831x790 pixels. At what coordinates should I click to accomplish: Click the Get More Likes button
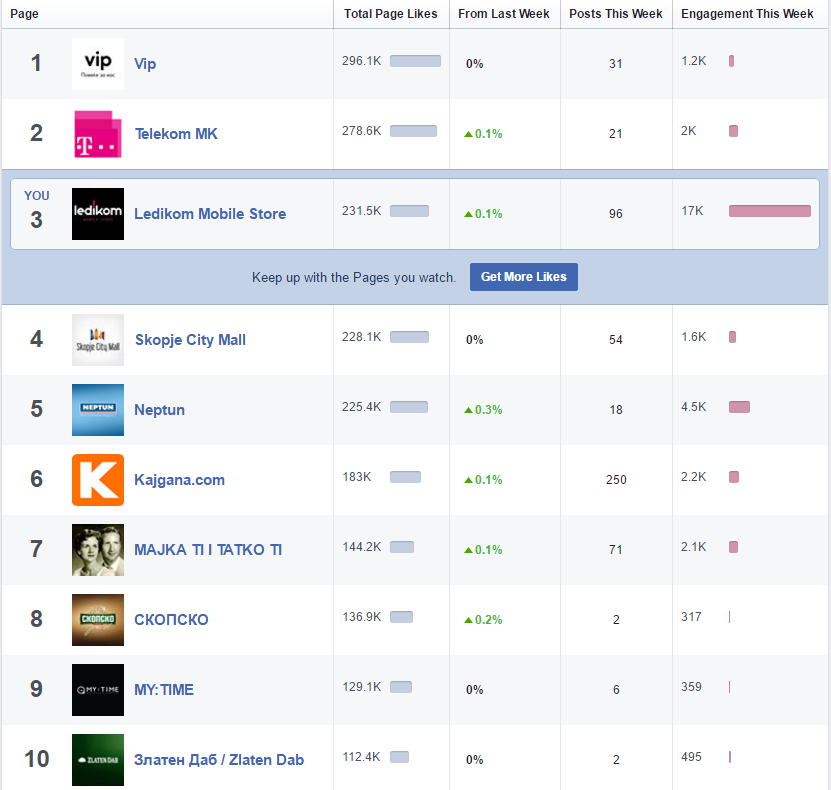(524, 277)
